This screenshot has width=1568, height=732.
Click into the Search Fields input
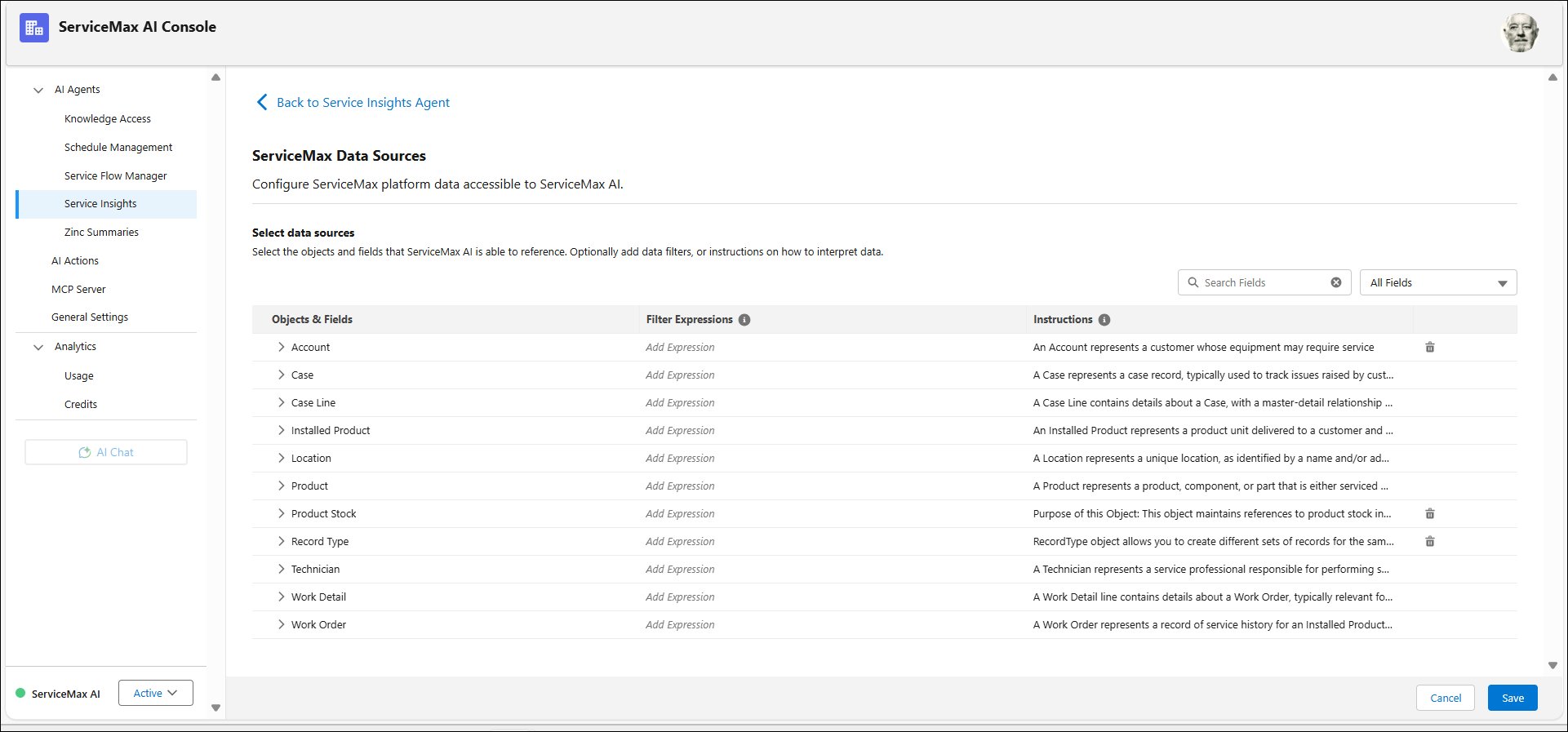tap(1264, 282)
